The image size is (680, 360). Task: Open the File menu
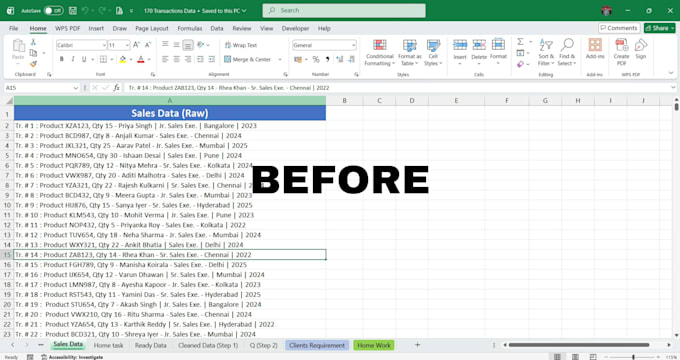[13, 28]
